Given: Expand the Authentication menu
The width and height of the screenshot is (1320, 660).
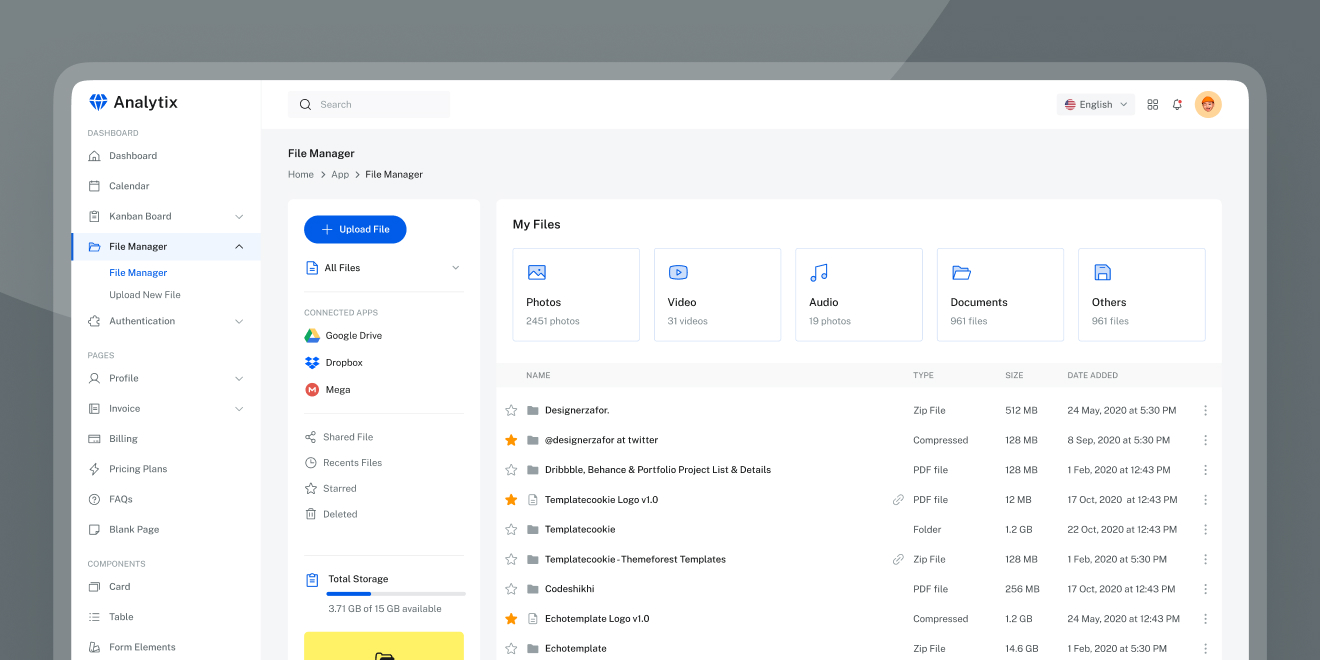Looking at the screenshot, I should coord(239,321).
